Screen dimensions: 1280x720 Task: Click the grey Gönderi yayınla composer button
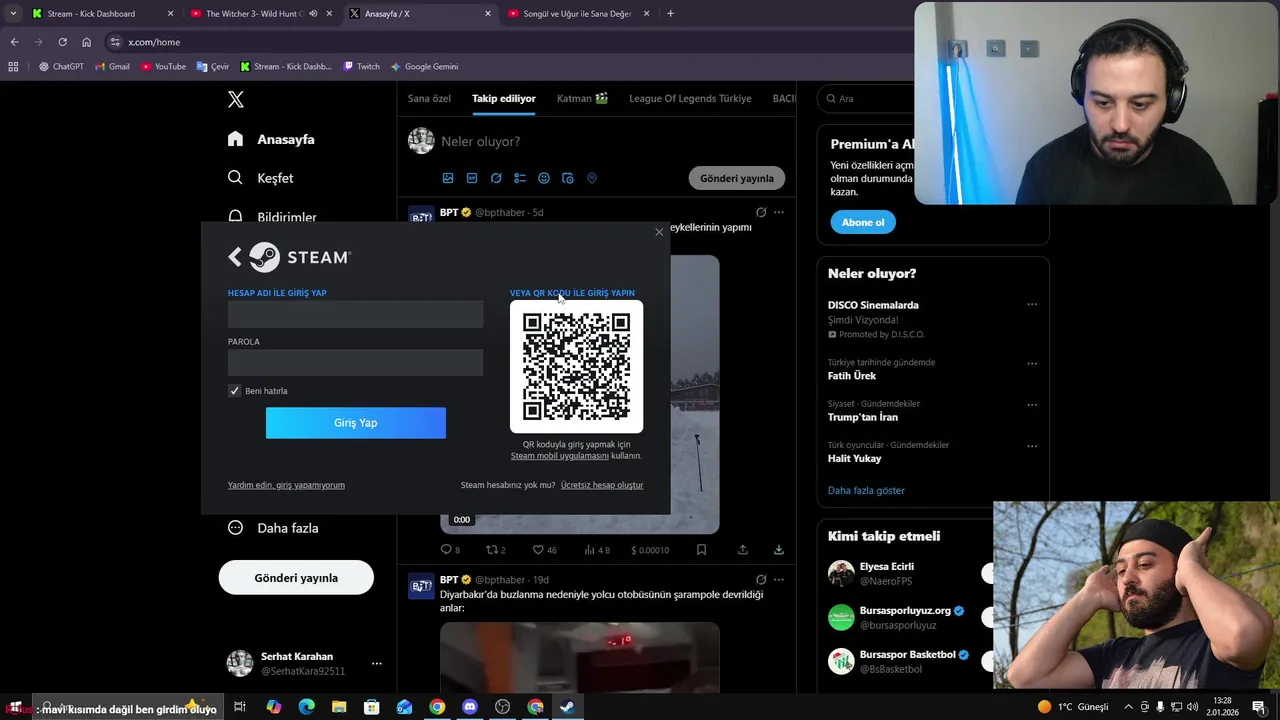(x=737, y=178)
